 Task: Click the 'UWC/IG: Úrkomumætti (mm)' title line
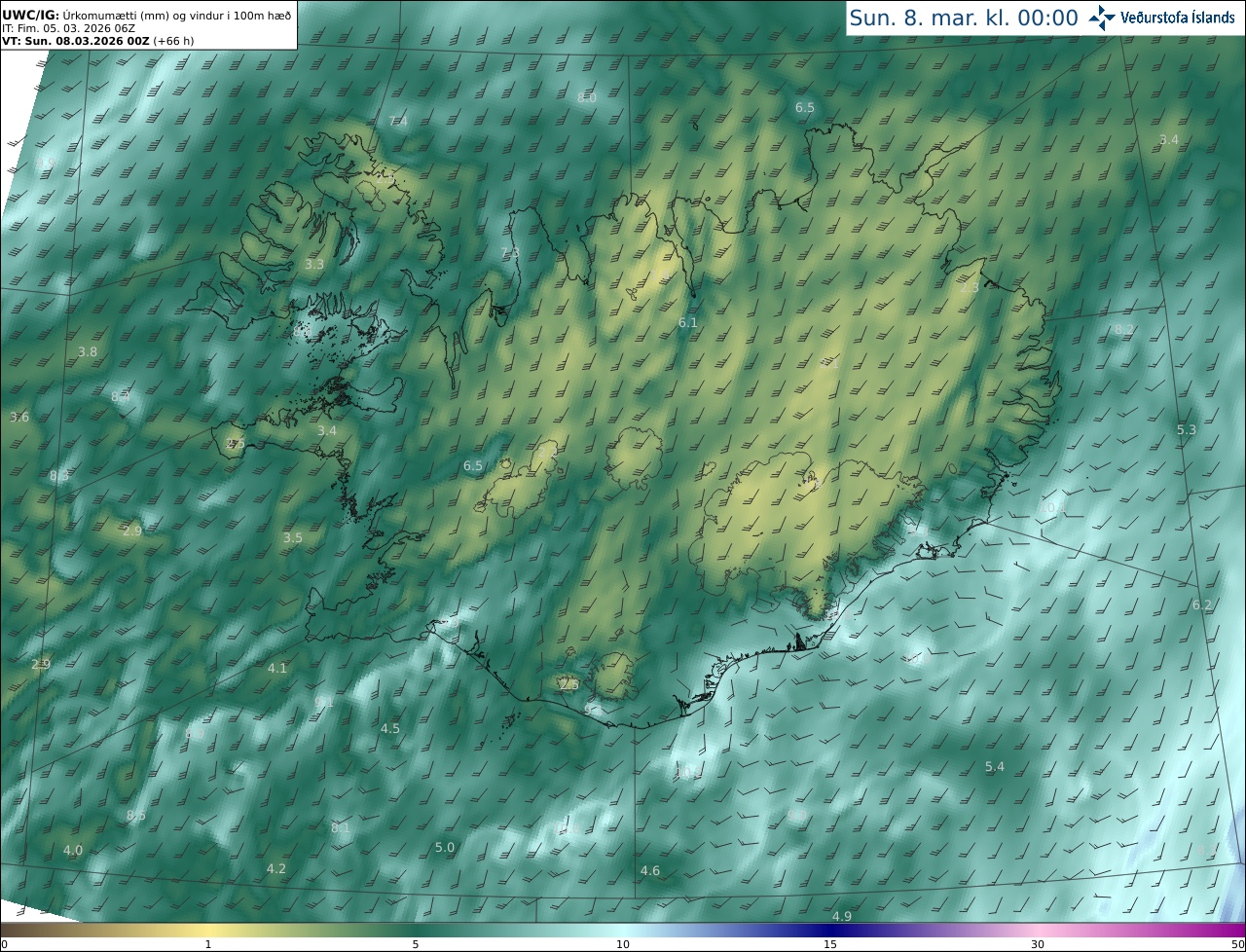(x=147, y=15)
